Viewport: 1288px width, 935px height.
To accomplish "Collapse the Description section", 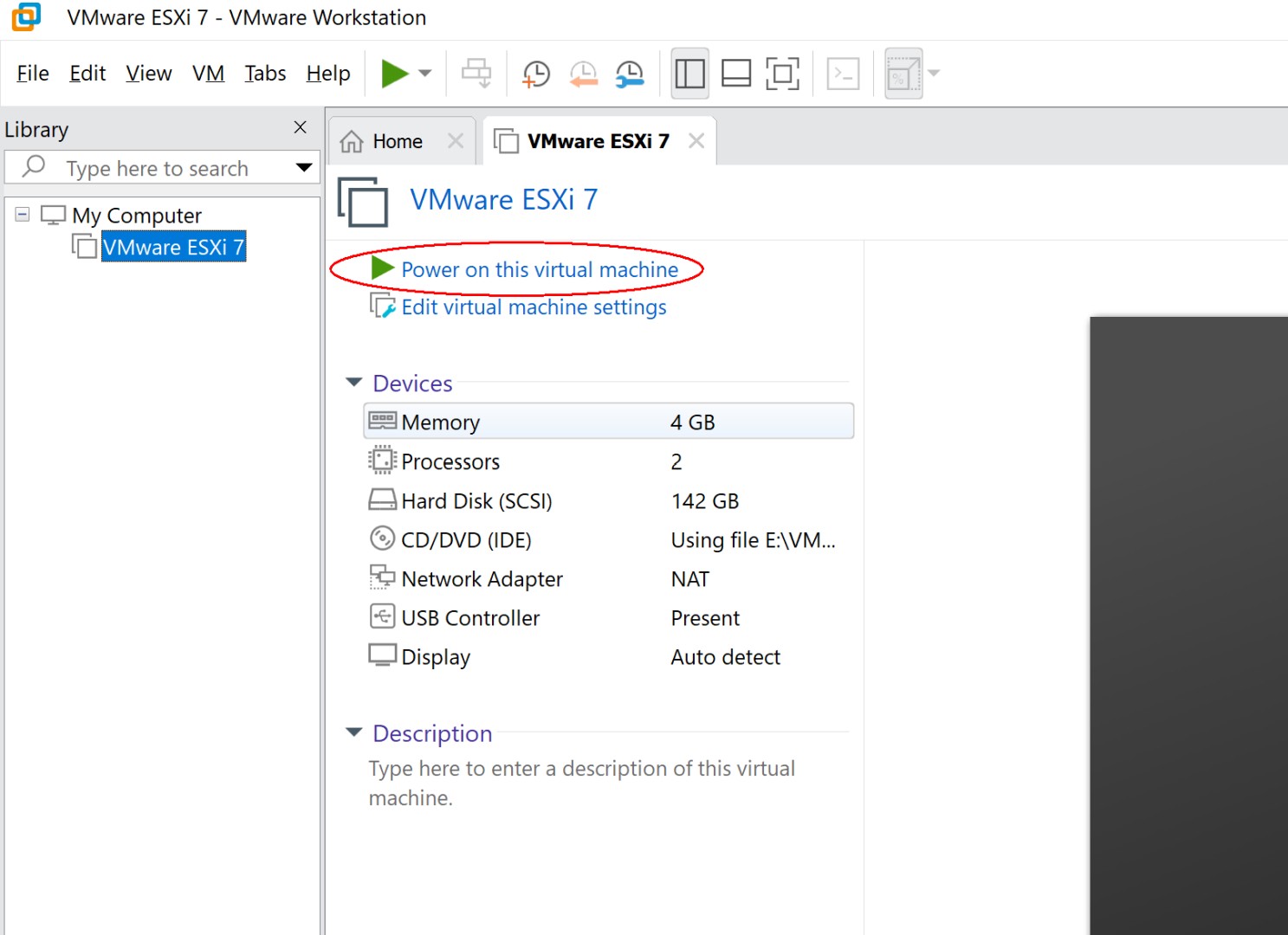I will click(353, 732).
